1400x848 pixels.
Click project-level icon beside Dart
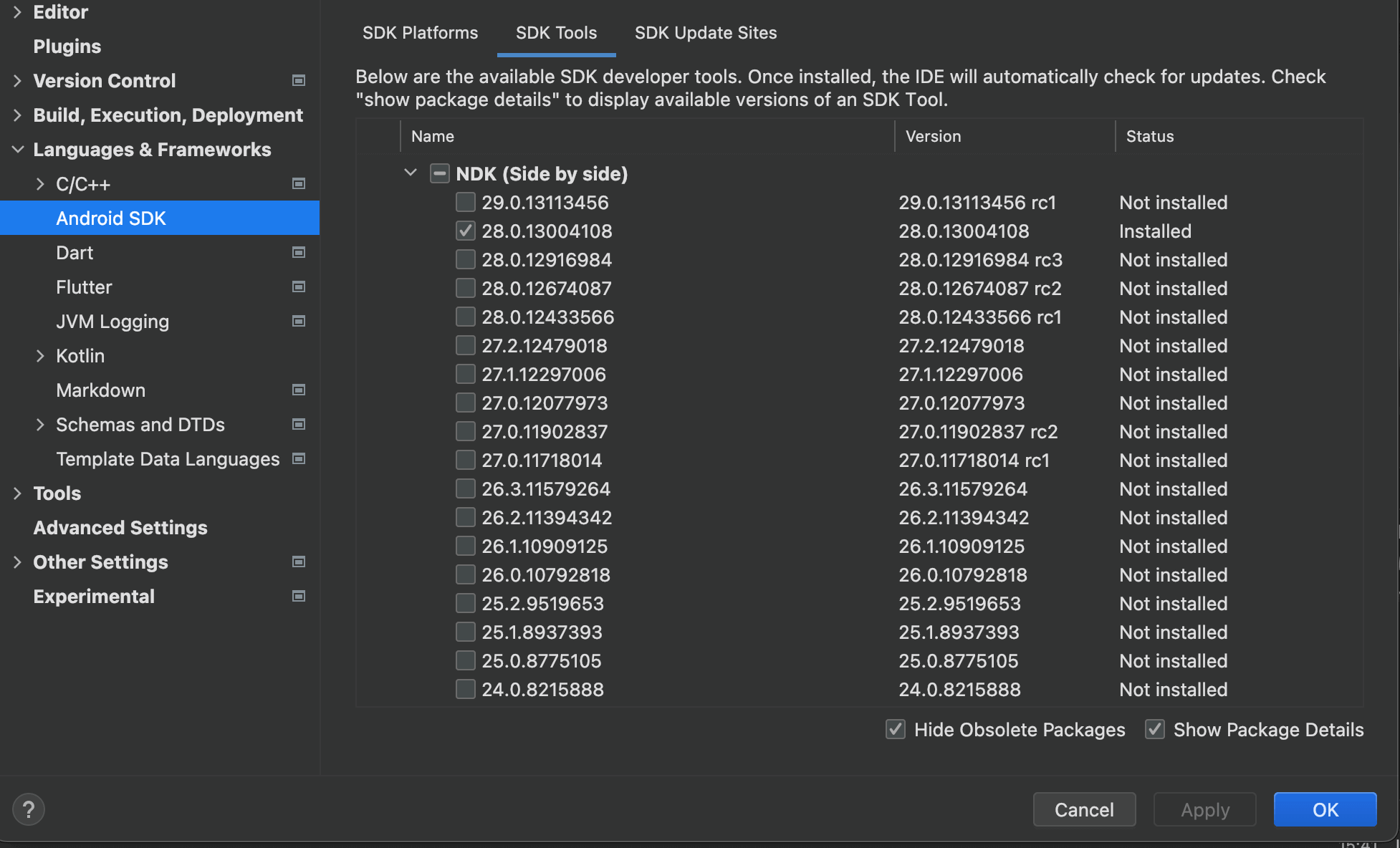click(x=299, y=253)
